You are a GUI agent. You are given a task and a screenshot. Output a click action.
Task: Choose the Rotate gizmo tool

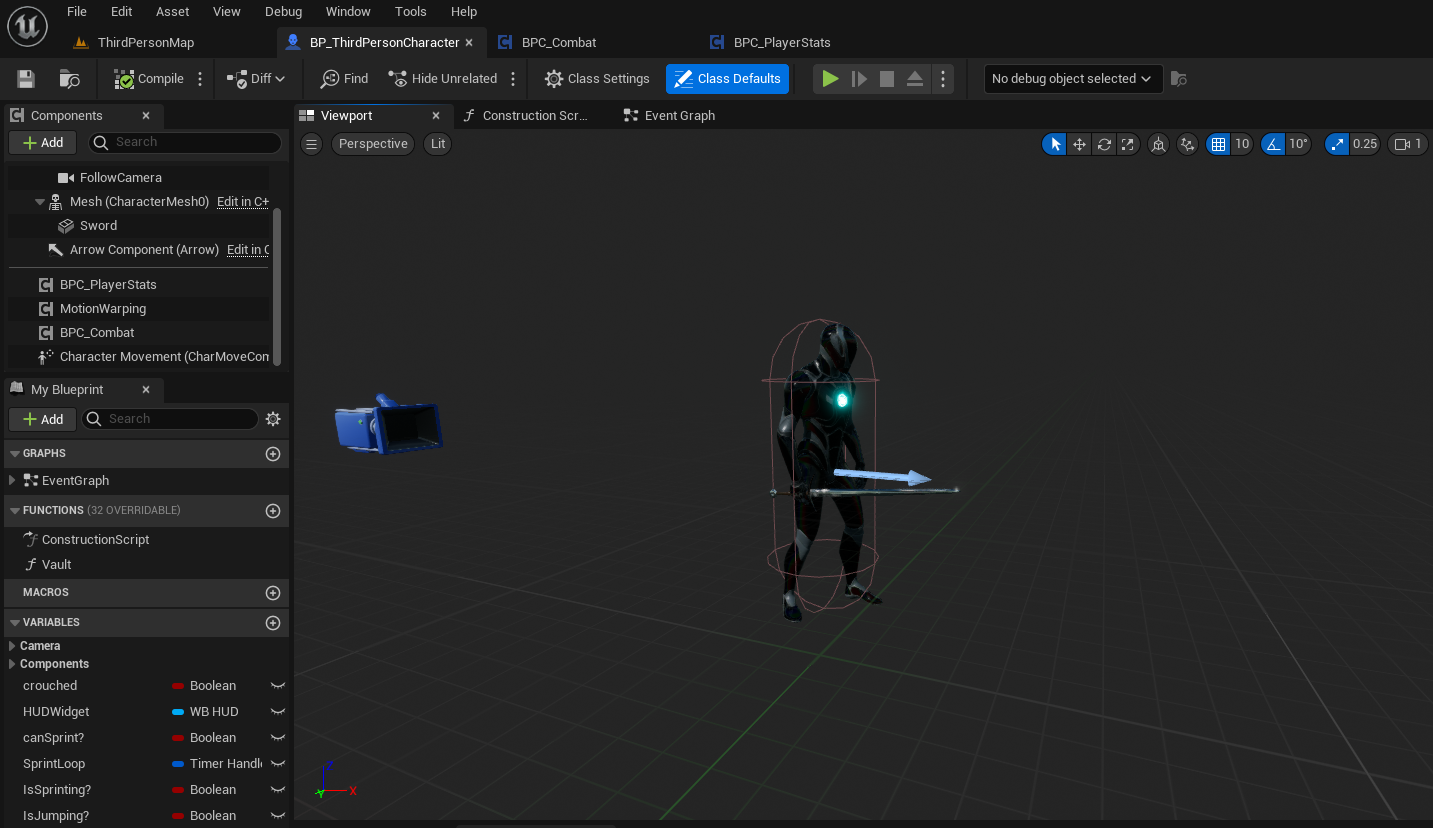click(x=1104, y=144)
